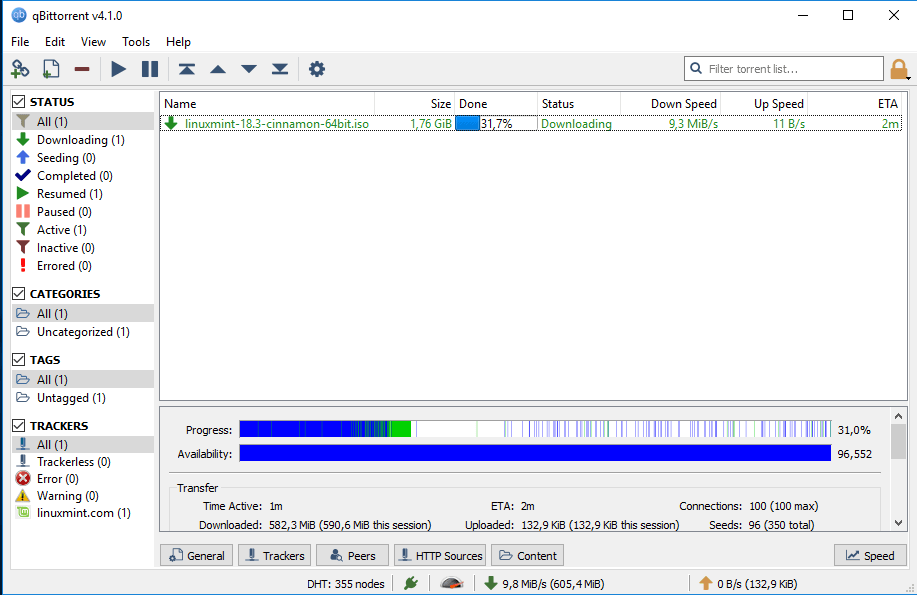The image size is (917, 595).
Task: Toggle the STATUS filter checkbox
Action: point(19,101)
